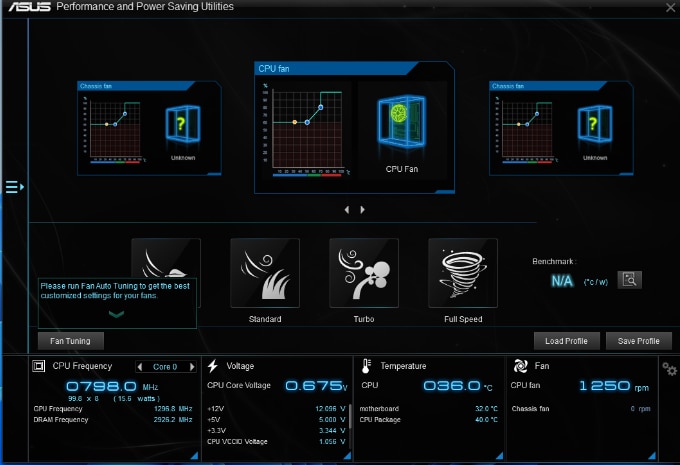Click the Temperature thermometer icon
The image size is (680, 465).
click(x=366, y=366)
